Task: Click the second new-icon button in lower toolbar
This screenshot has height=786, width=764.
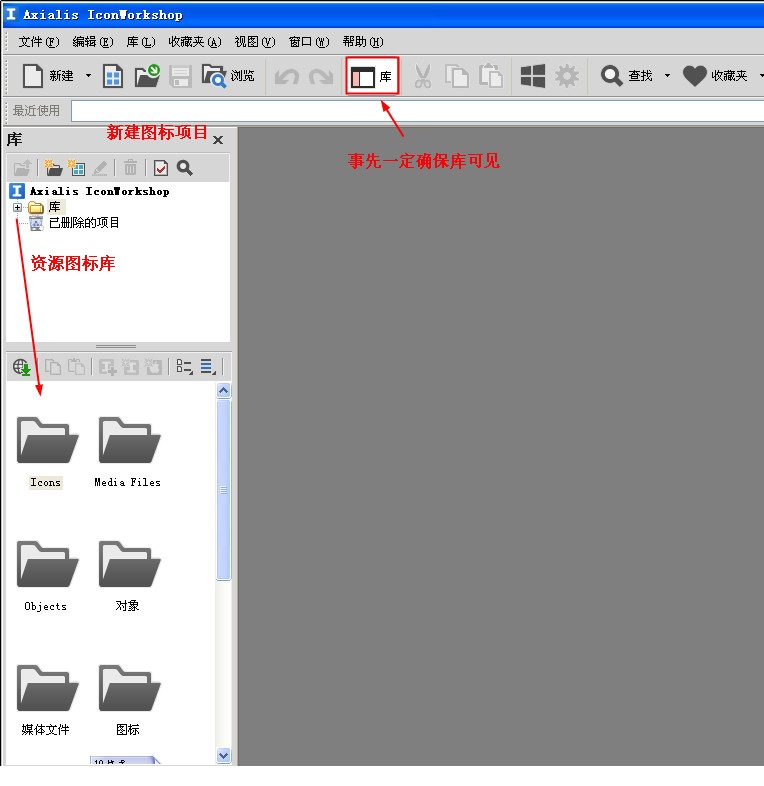Action: tap(130, 367)
